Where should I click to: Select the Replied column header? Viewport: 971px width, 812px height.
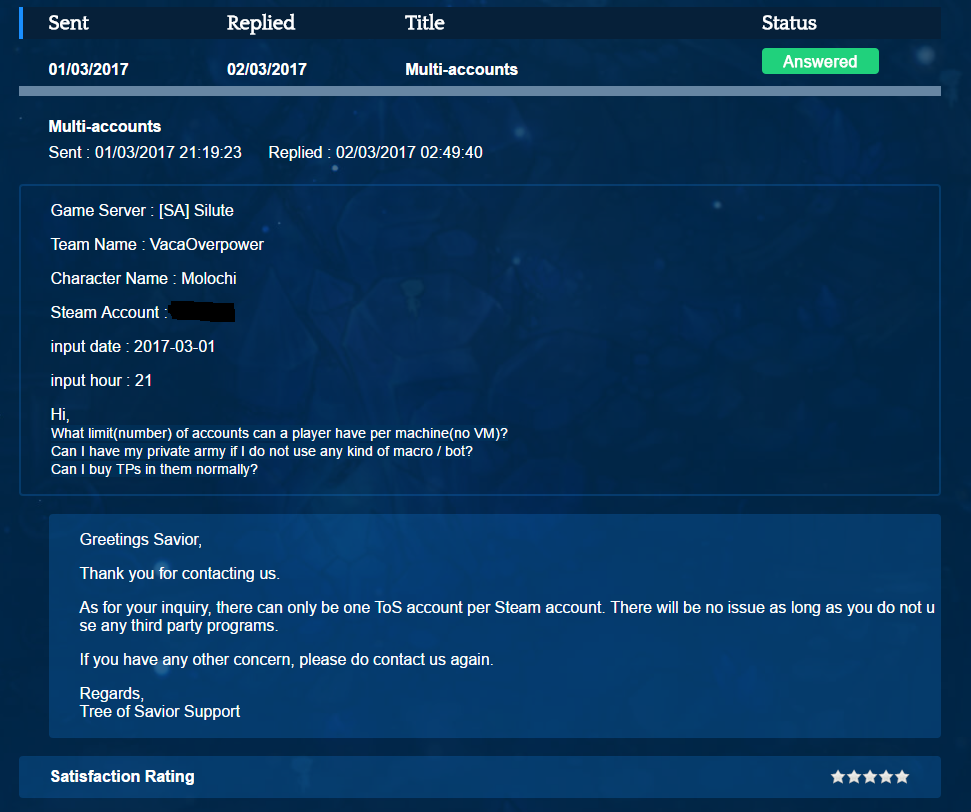click(x=261, y=23)
